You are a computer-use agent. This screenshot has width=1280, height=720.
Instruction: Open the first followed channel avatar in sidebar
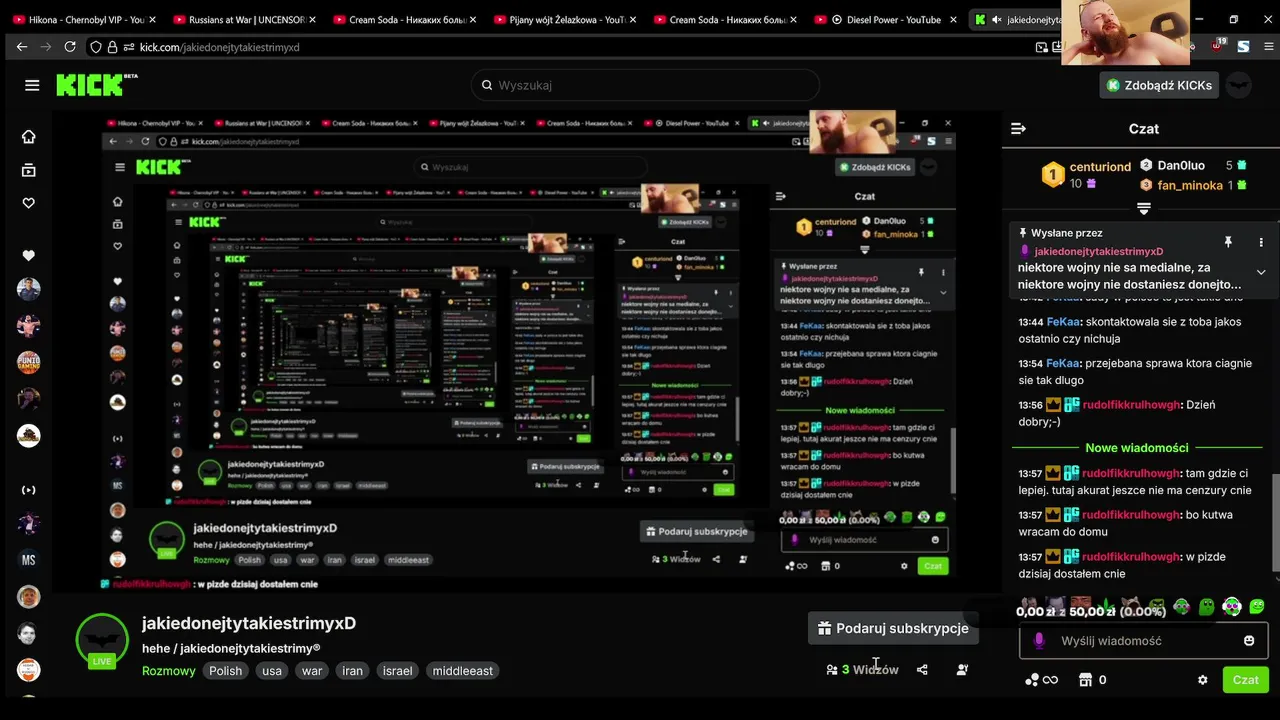(28, 289)
